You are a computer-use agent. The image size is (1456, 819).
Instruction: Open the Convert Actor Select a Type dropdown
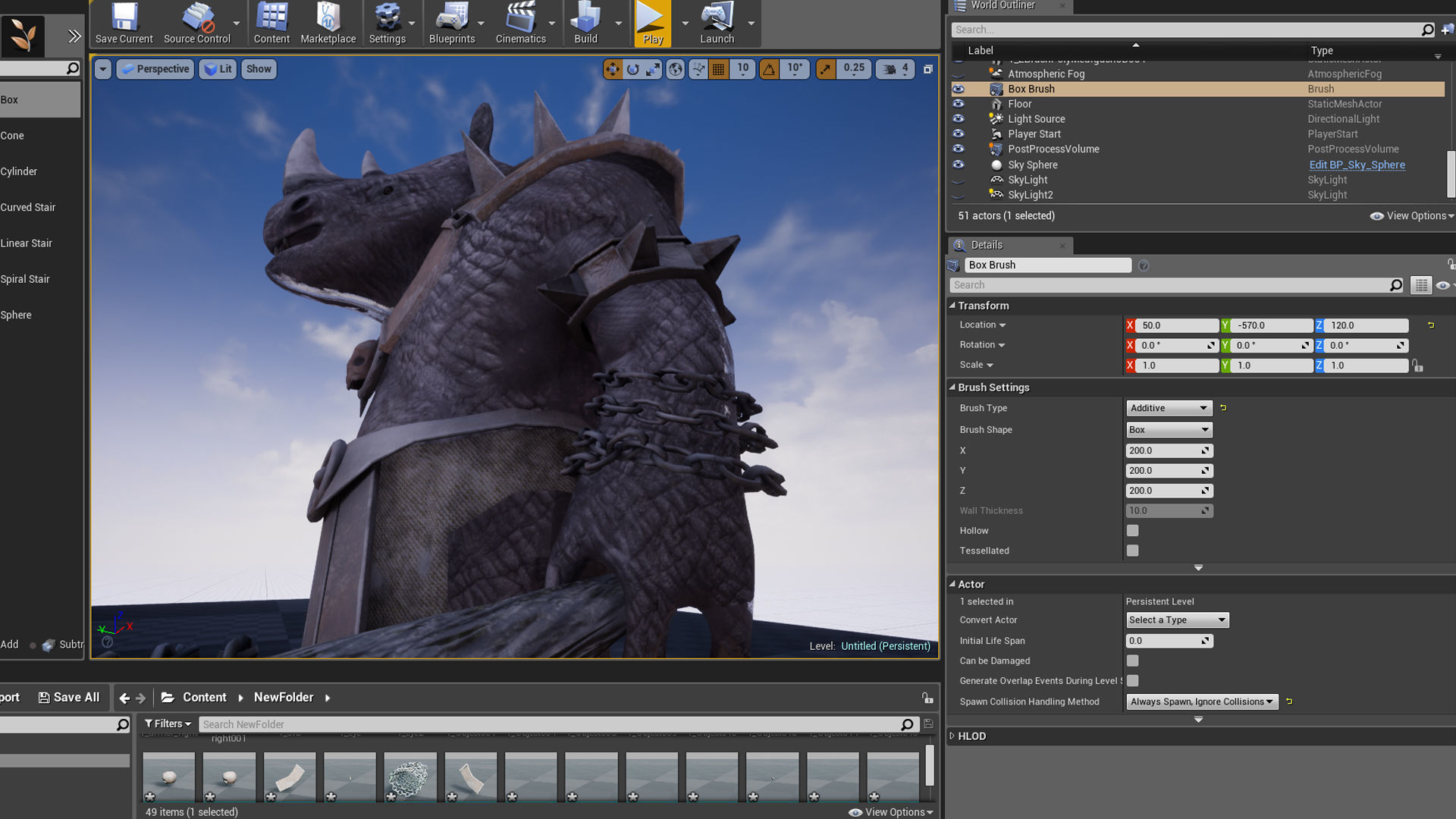pos(1177,620)
